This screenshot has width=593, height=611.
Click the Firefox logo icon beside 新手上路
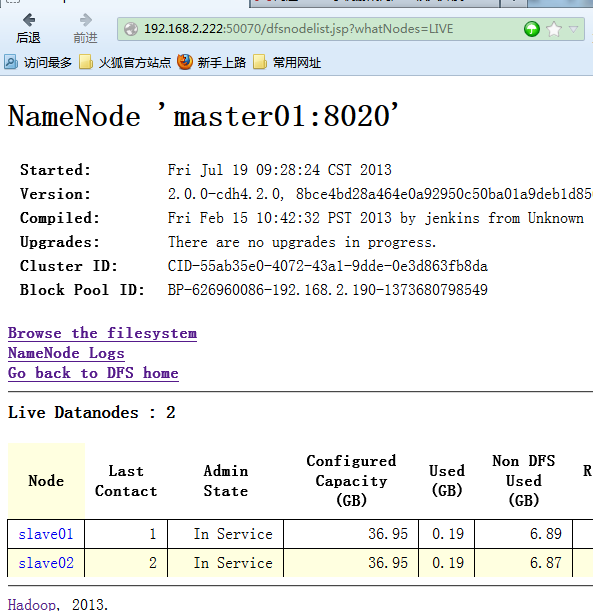coord(185,62)
